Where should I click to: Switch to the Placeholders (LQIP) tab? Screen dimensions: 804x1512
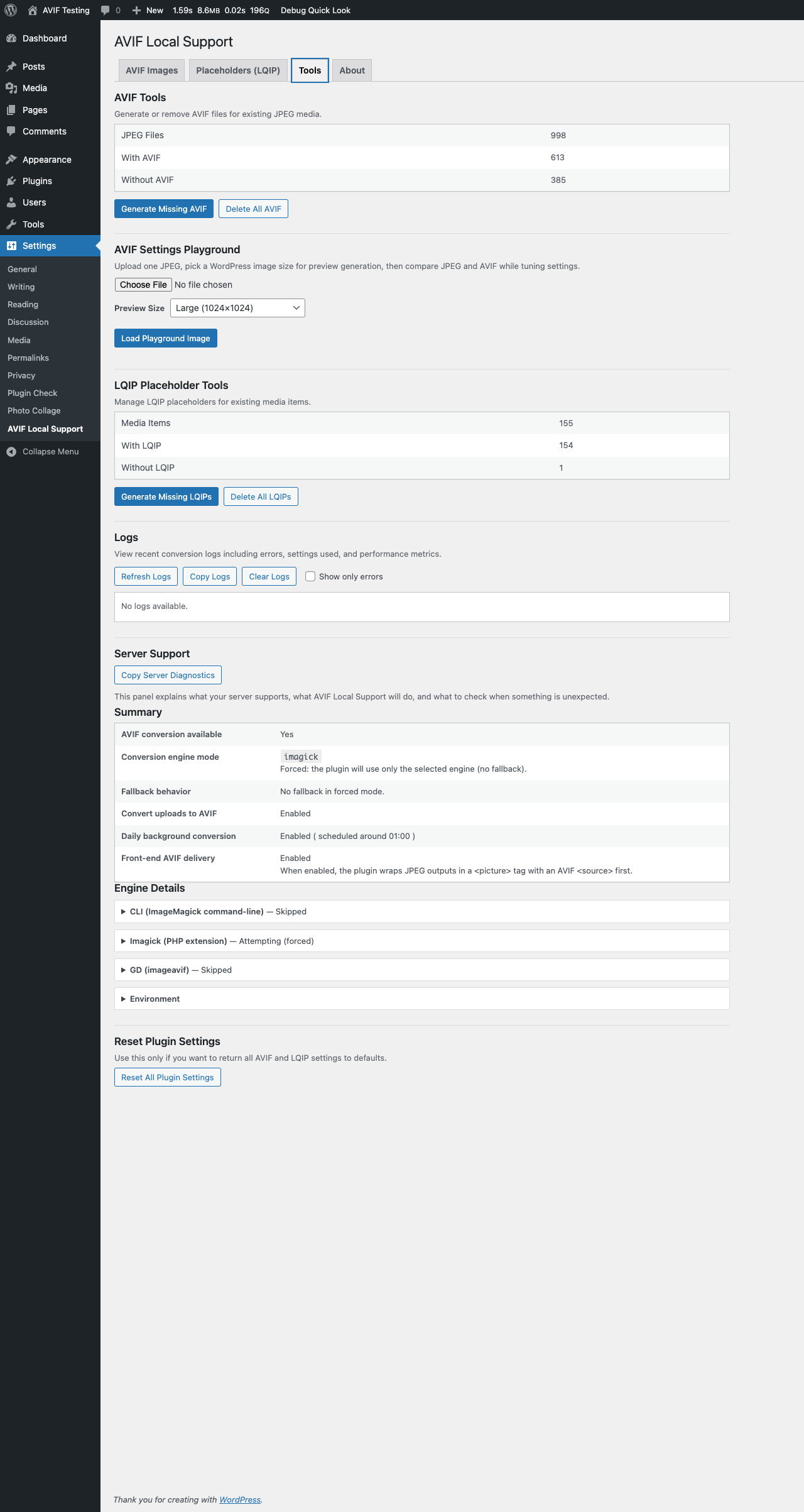point(238,70)
